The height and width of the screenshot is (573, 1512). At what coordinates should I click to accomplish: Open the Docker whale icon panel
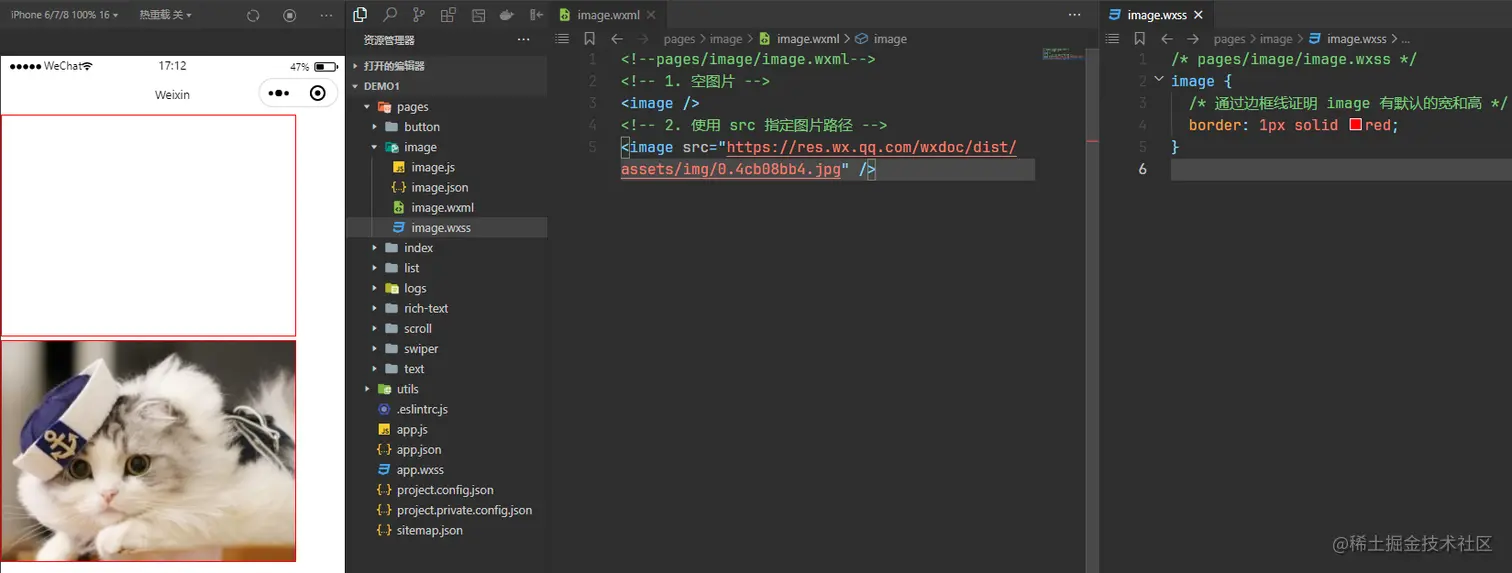pos(507,15)
